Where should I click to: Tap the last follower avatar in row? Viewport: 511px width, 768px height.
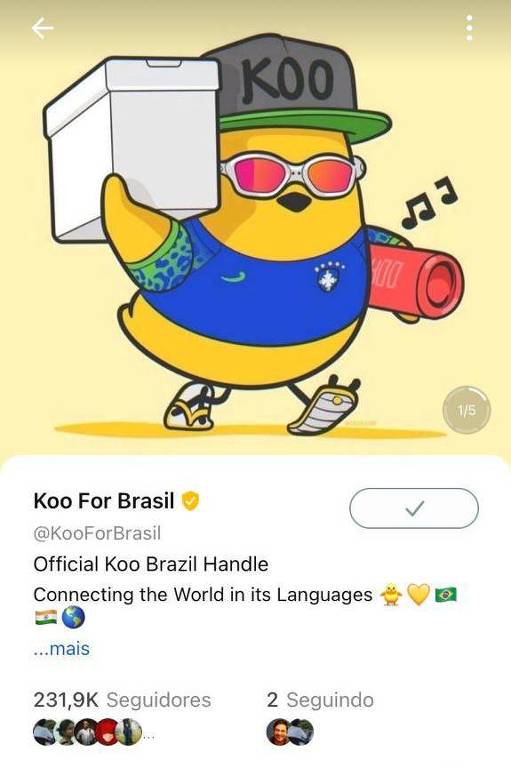(x=130, y=732)
